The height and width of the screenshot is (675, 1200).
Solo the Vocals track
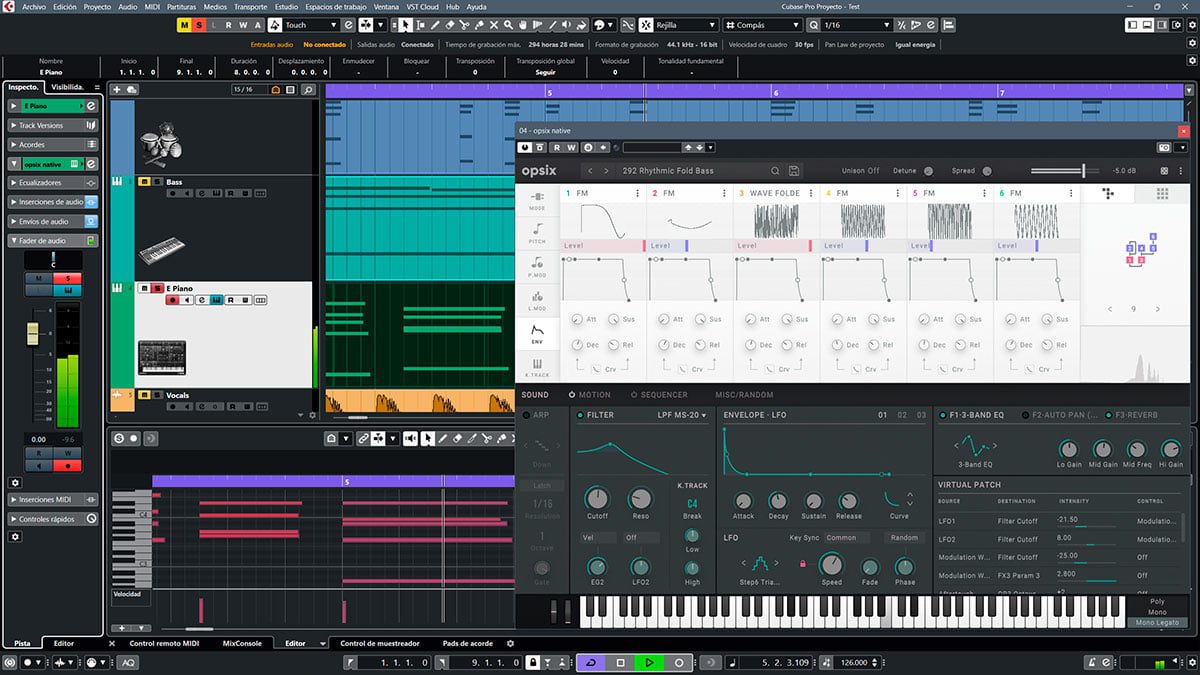158,395
